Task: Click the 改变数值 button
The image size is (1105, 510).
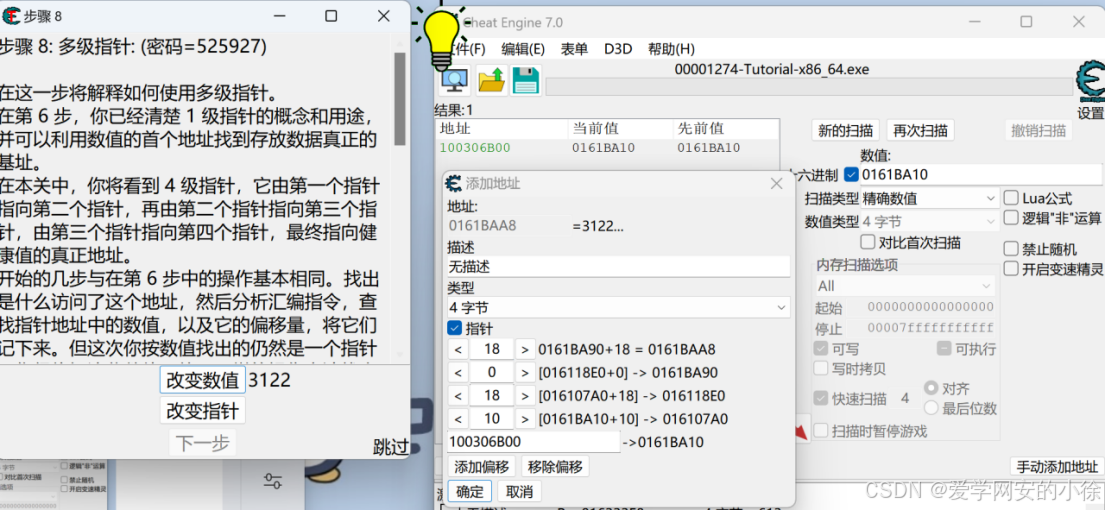Action: point(202,380)
